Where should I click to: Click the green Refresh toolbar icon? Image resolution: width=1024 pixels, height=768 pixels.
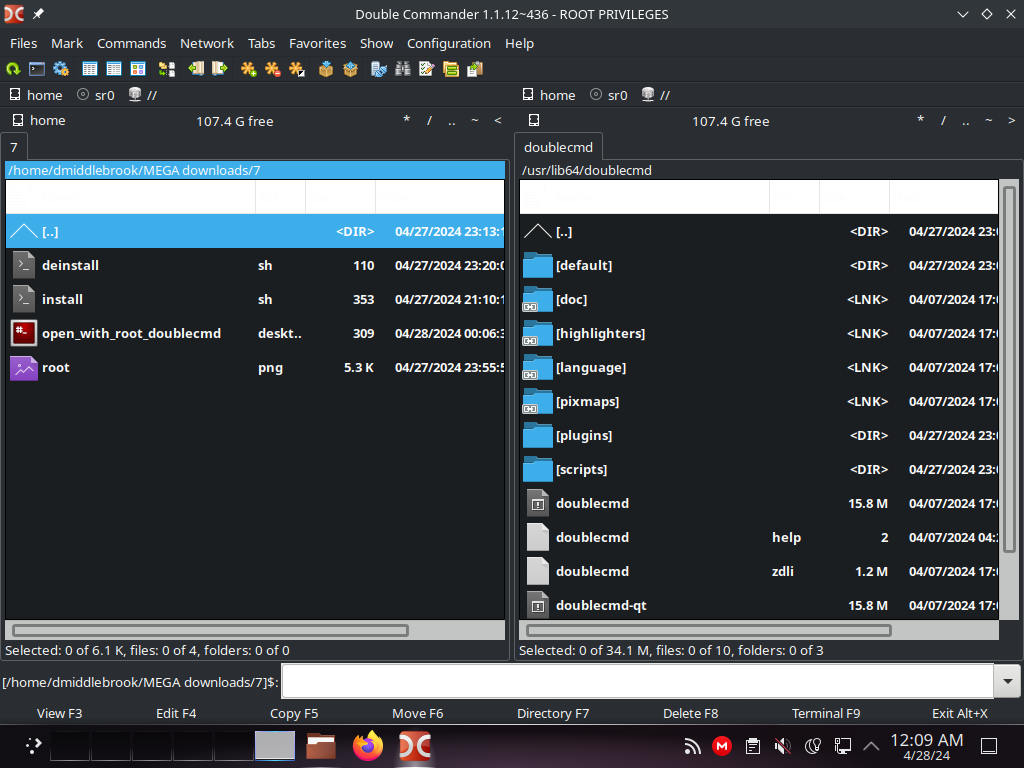[13, 69]
